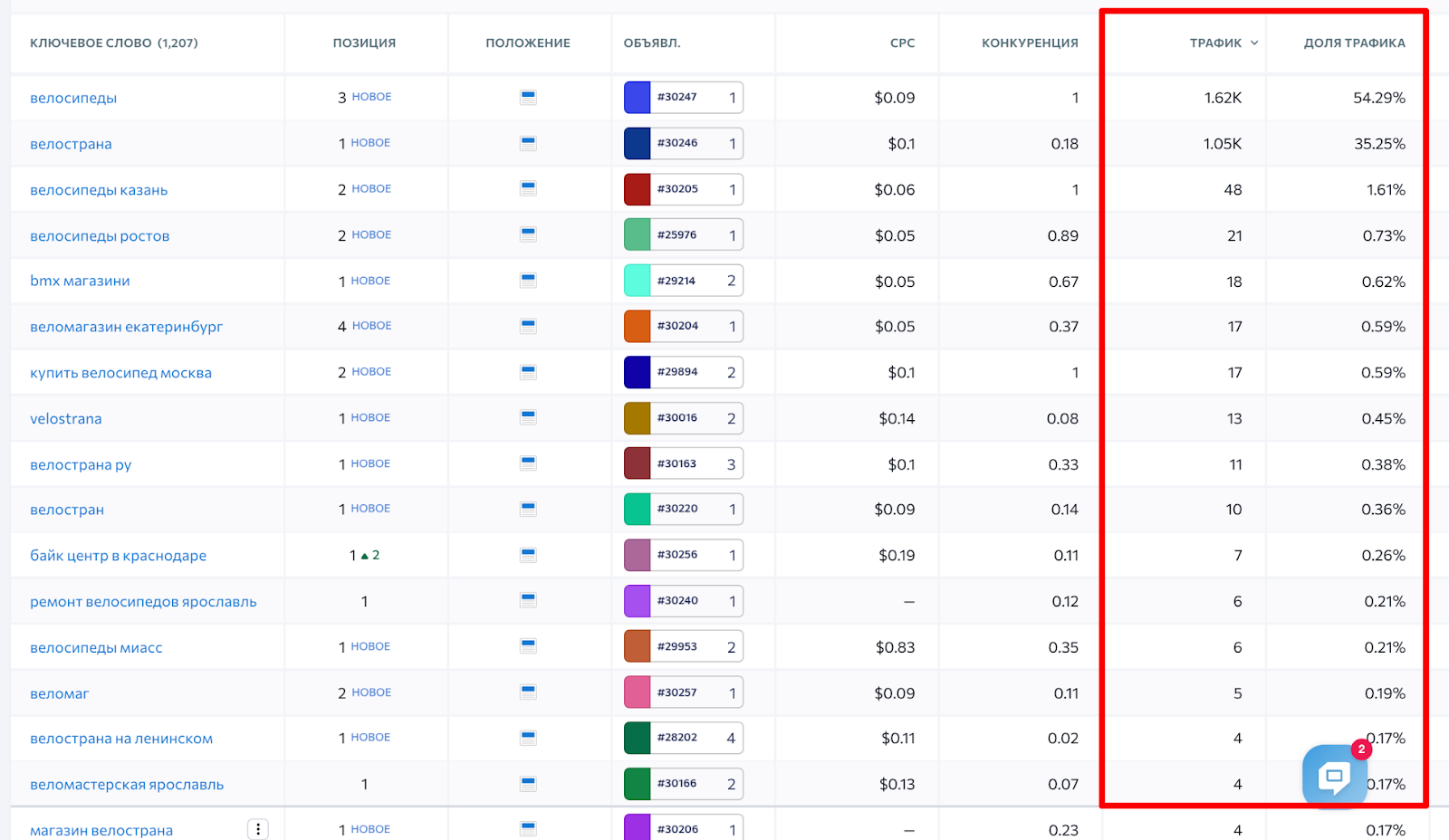Open ad #30204 selector
This screenshot has width=1449, height=840.
[x=684, y=326]
